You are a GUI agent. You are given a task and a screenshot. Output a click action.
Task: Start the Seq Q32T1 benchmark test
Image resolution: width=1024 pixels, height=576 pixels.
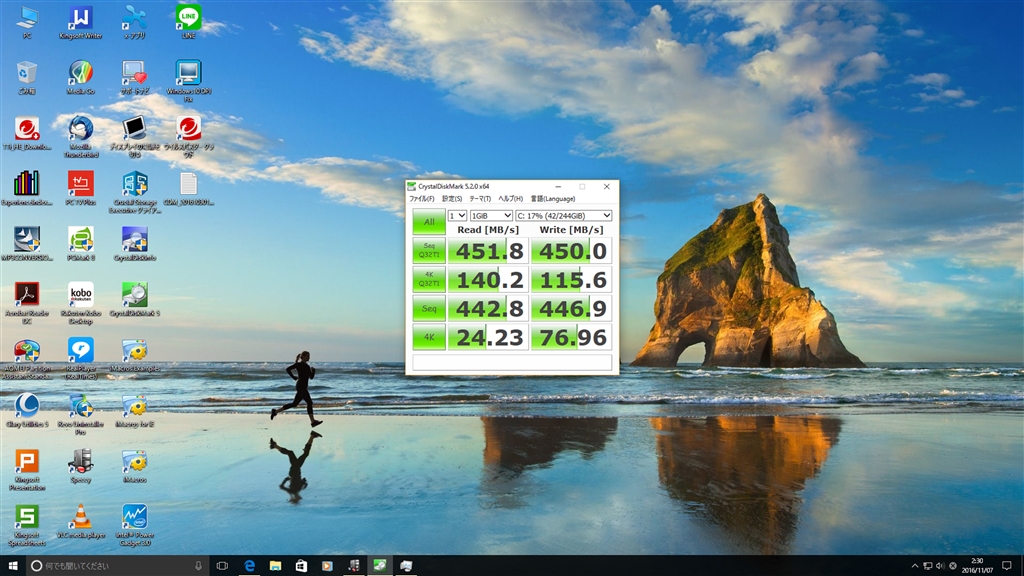tap(429, 251)
